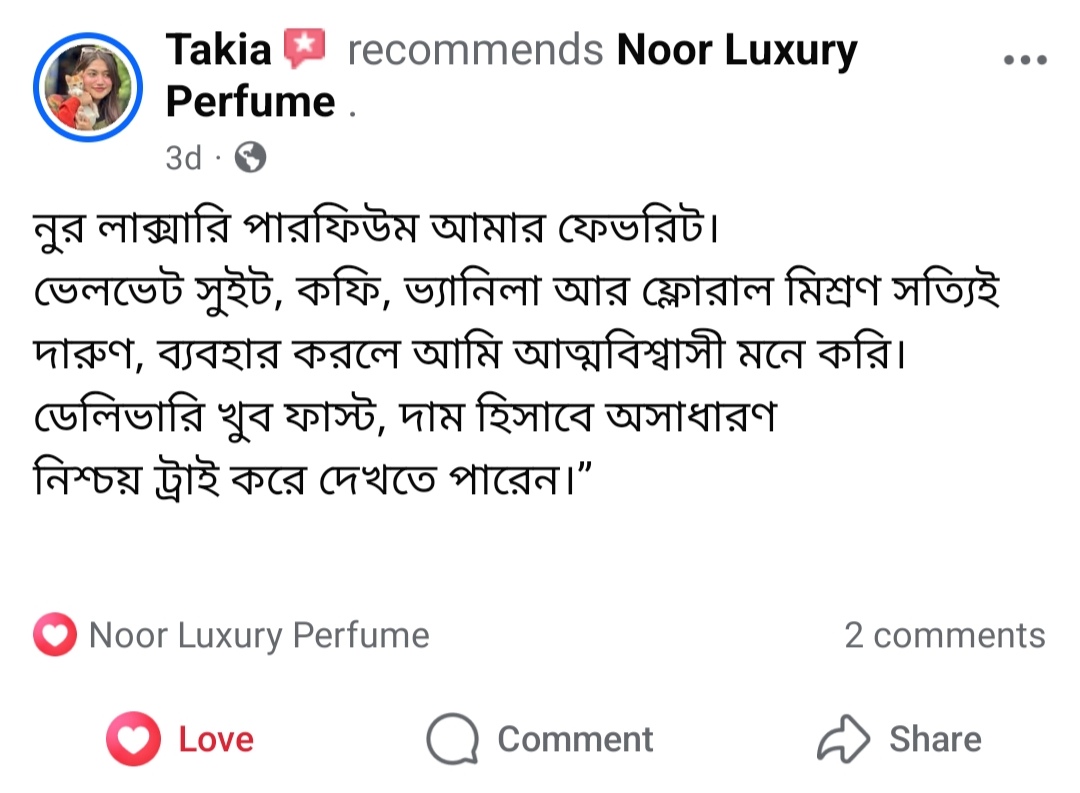Toggle the red heart Love reaction icon
This screenshot has height=793, width=1080.
133,740
